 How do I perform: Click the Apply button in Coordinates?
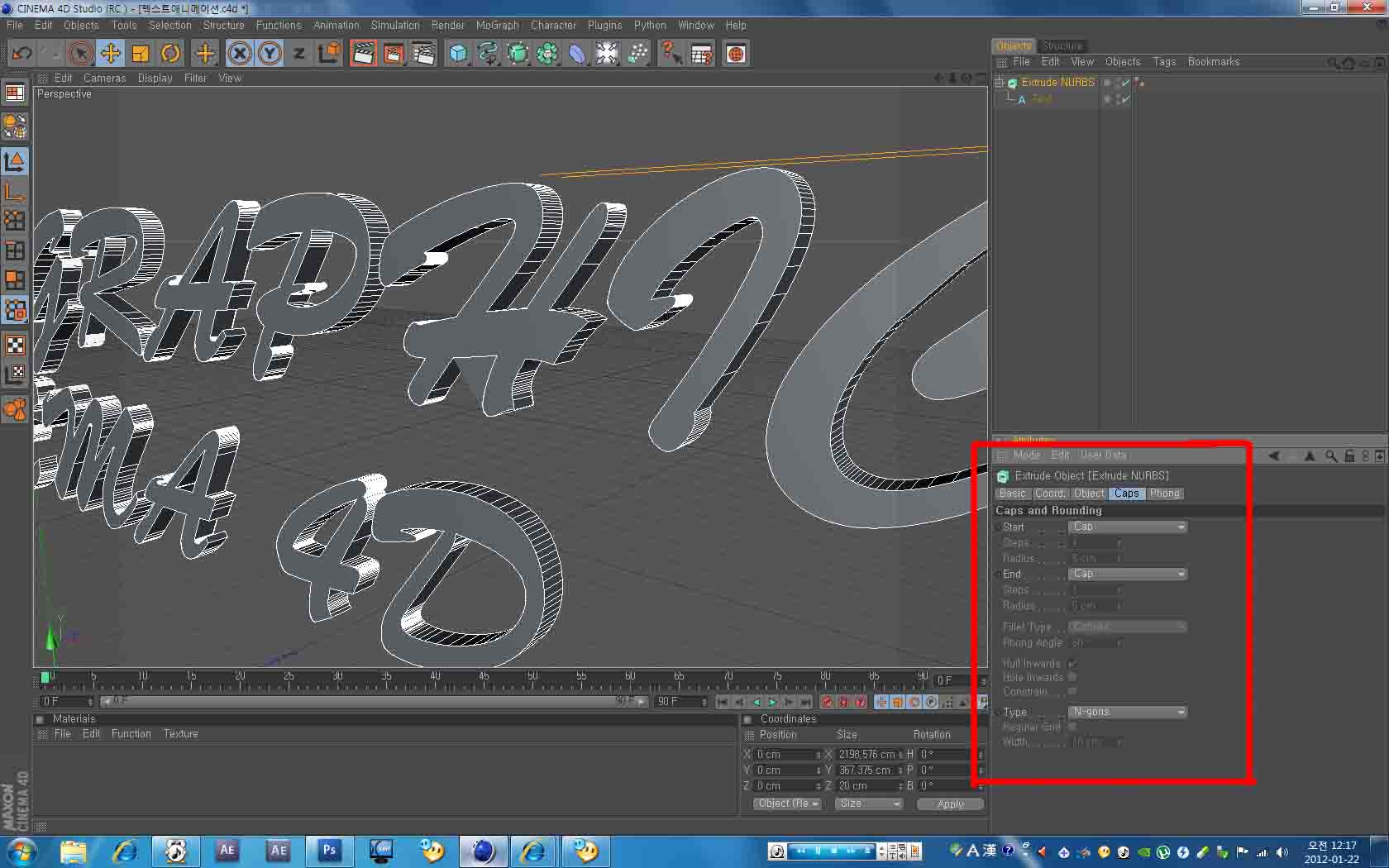coord(950,804)
